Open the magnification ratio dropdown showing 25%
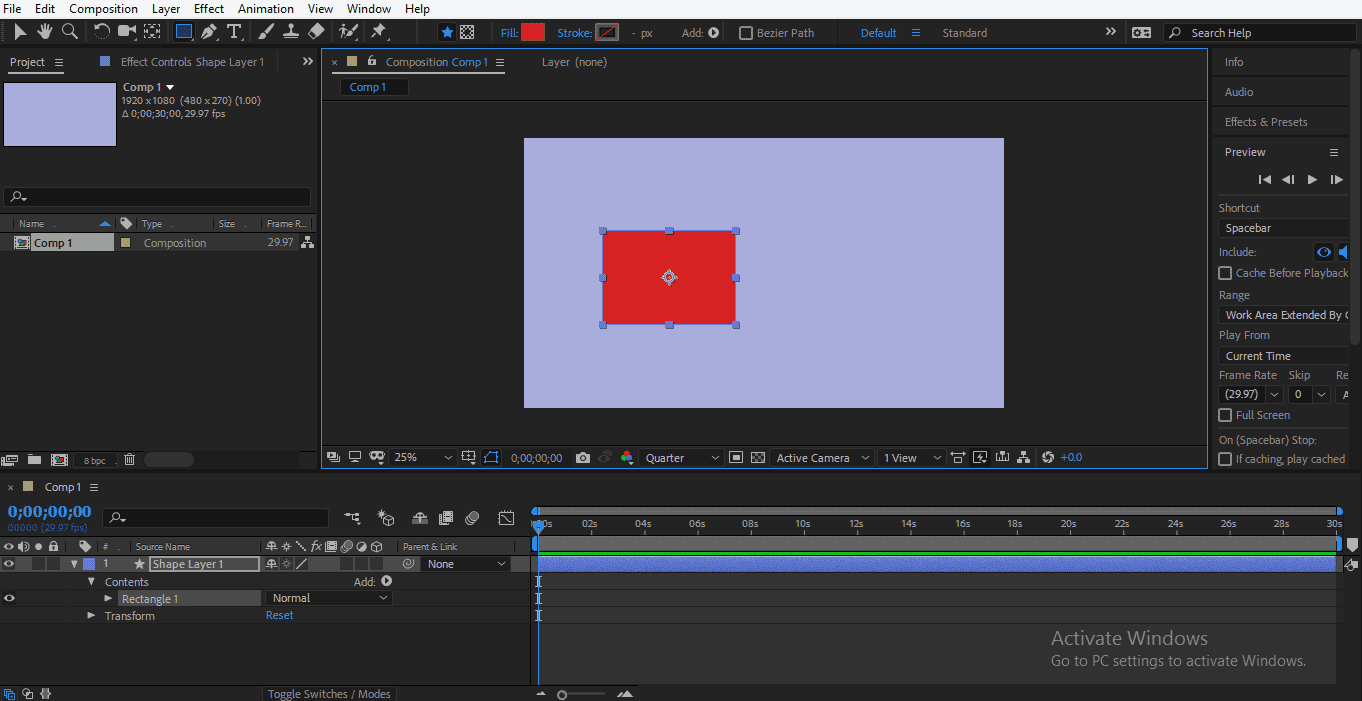1362x701 pixels. point(421,457)
